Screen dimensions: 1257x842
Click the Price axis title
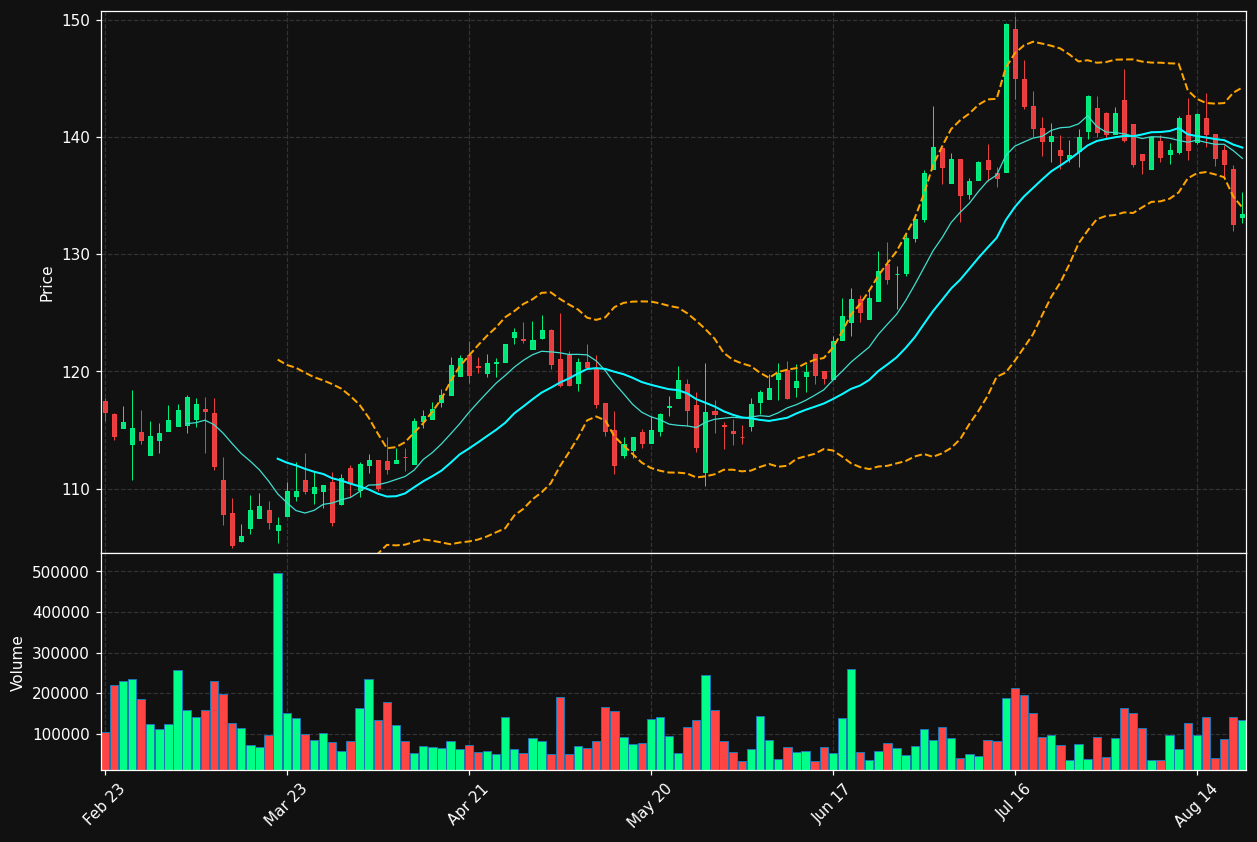47,283
